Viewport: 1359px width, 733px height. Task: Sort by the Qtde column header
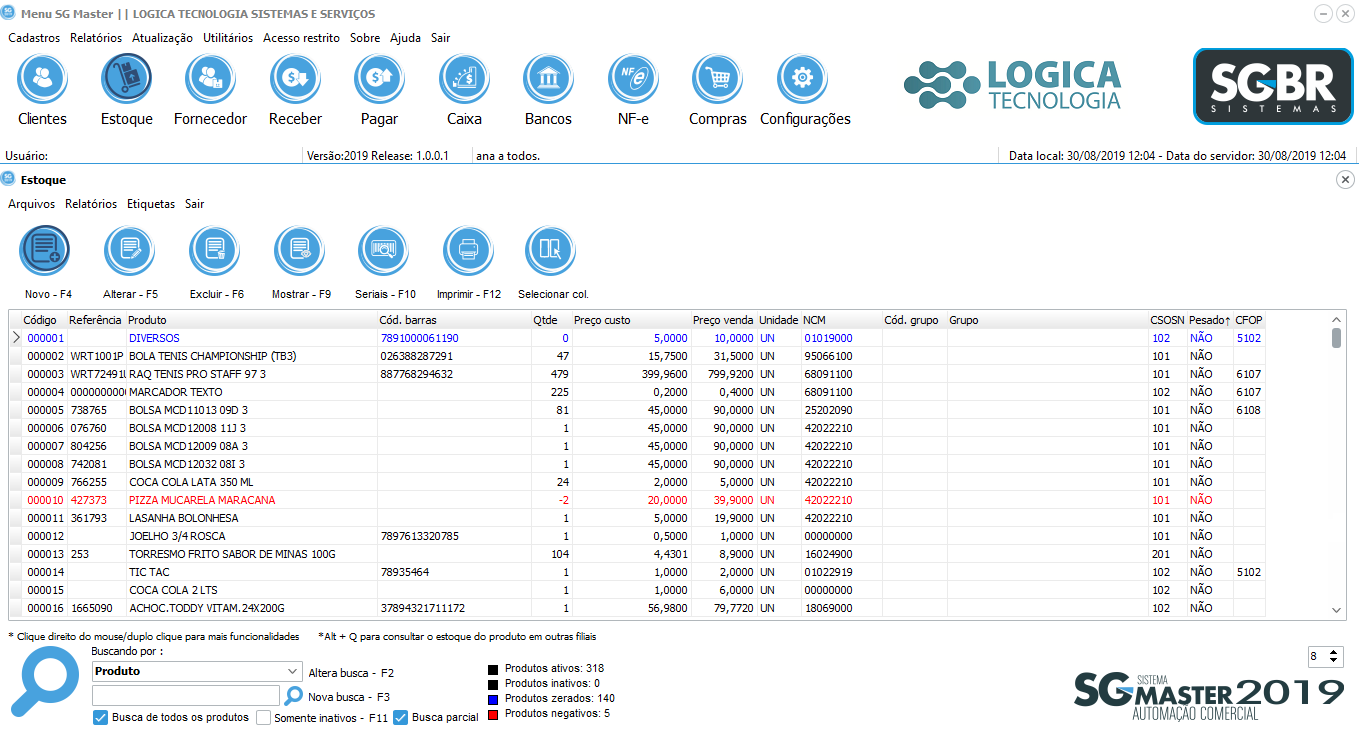[x=551, y=320]
